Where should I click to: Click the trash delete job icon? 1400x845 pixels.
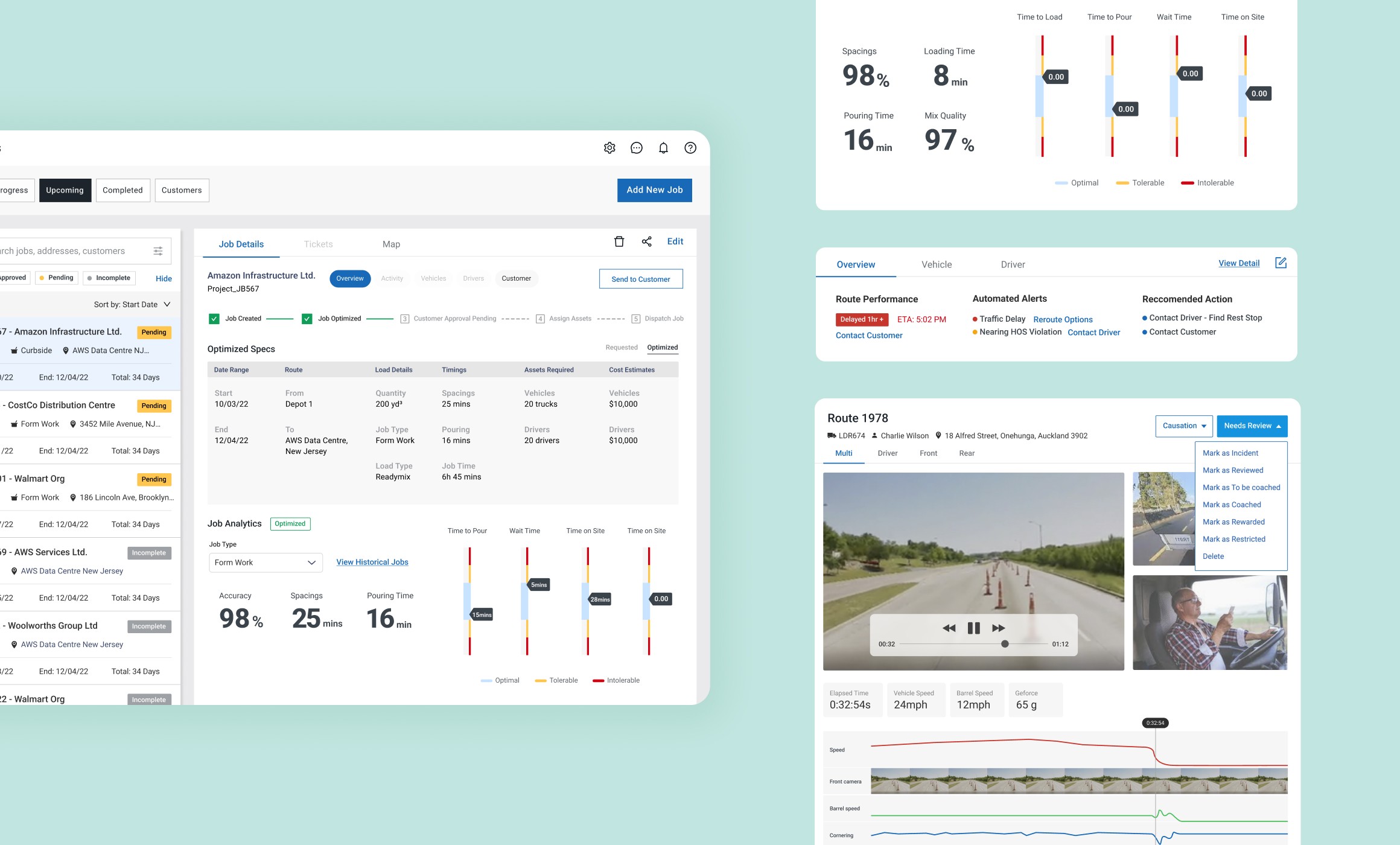pos(619,241)
